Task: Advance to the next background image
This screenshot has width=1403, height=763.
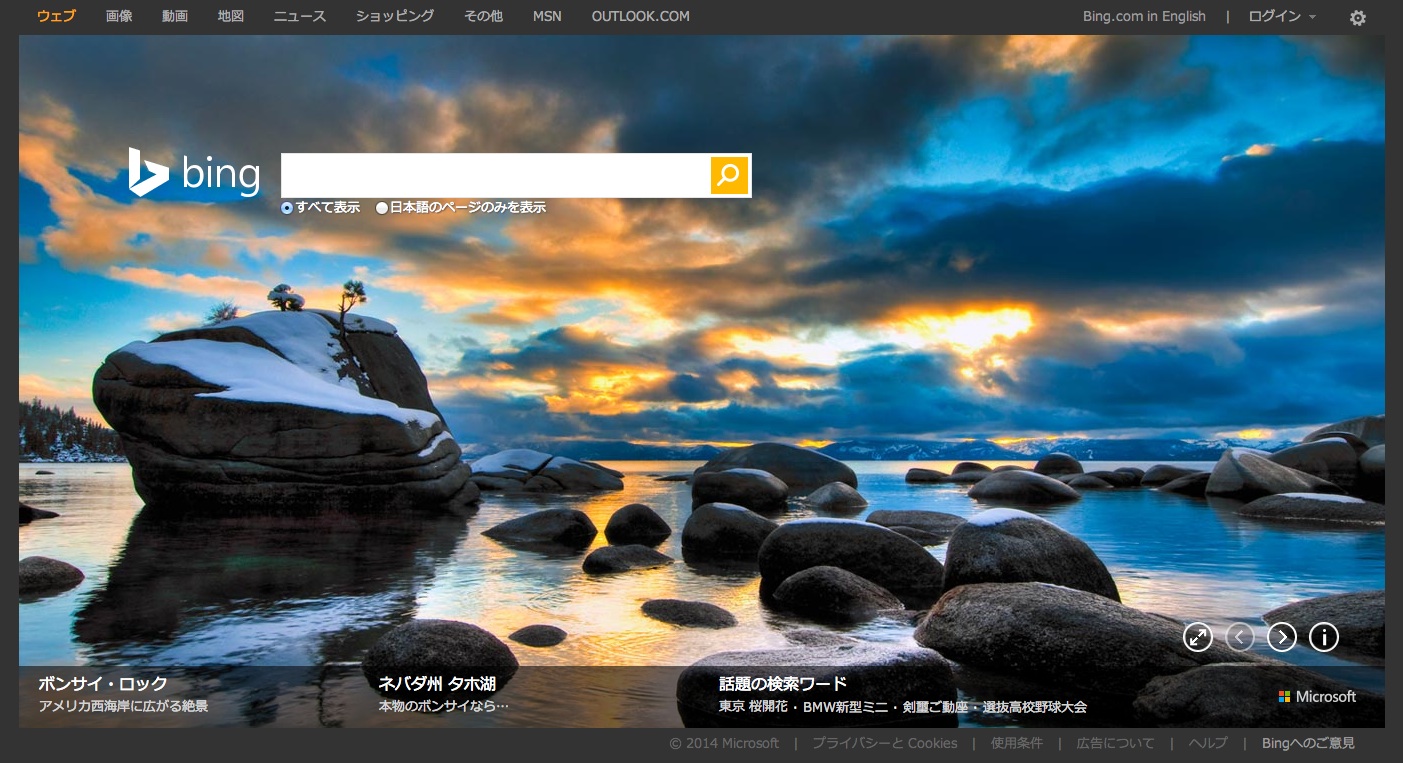Action: click(1281, 637)
